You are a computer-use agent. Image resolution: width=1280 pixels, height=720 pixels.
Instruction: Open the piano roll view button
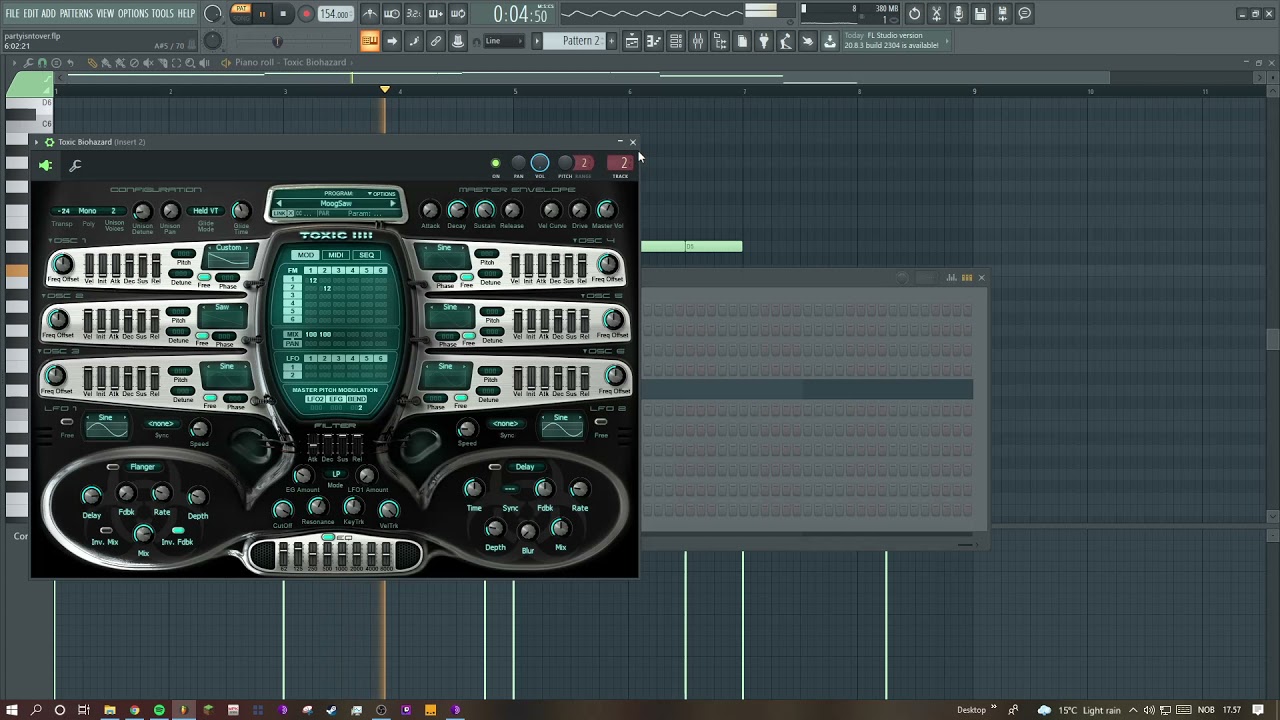click(x=652, y=41)
